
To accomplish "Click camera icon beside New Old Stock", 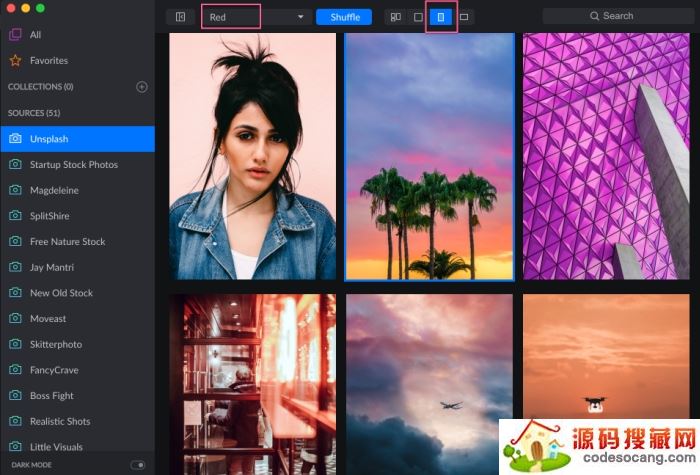I will point(15,292).
